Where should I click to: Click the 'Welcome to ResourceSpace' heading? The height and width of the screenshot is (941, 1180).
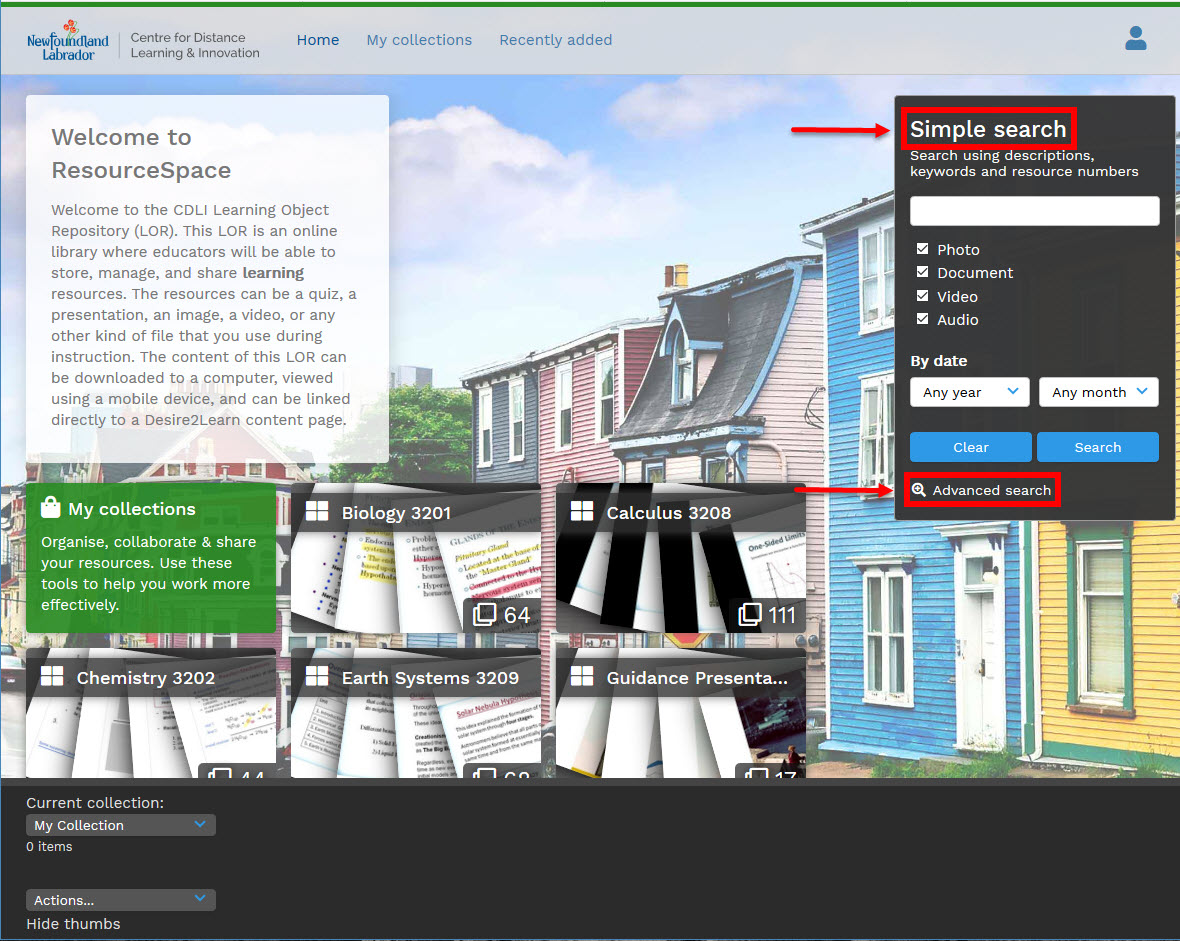[x=141, y=154]
